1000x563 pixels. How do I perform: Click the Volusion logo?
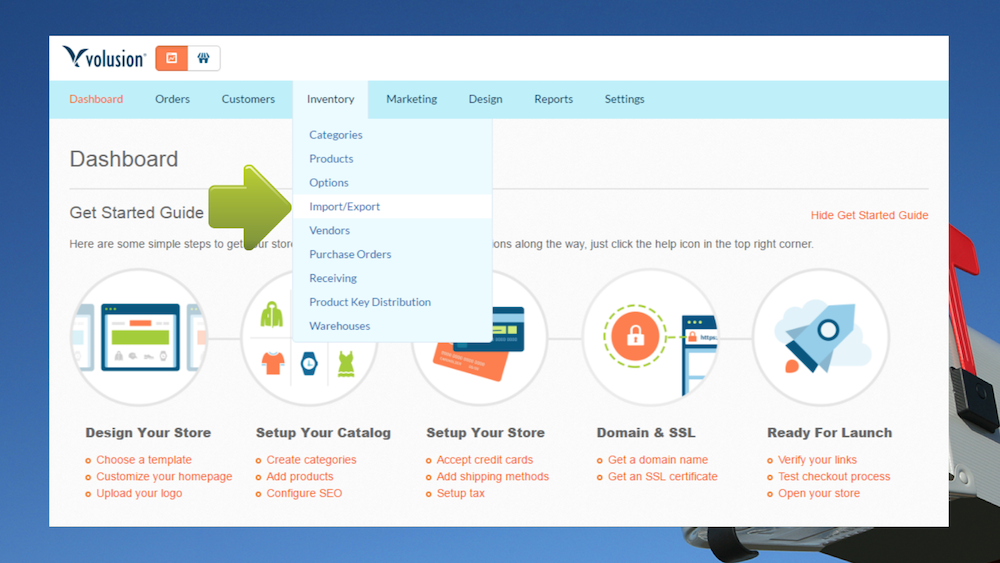[x=104, y=58]
